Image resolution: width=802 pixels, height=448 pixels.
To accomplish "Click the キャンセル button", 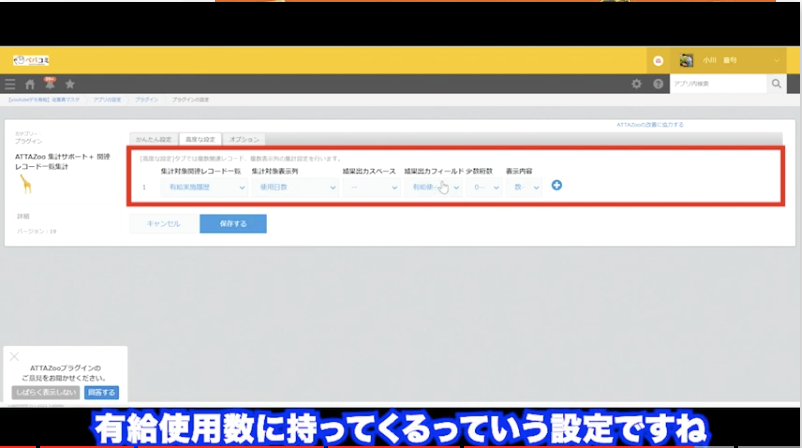I will 162,224.
